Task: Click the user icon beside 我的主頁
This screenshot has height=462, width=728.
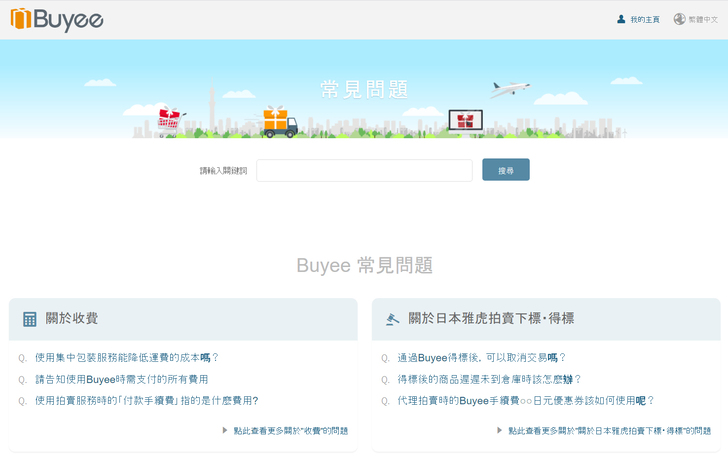Action: 621,19
